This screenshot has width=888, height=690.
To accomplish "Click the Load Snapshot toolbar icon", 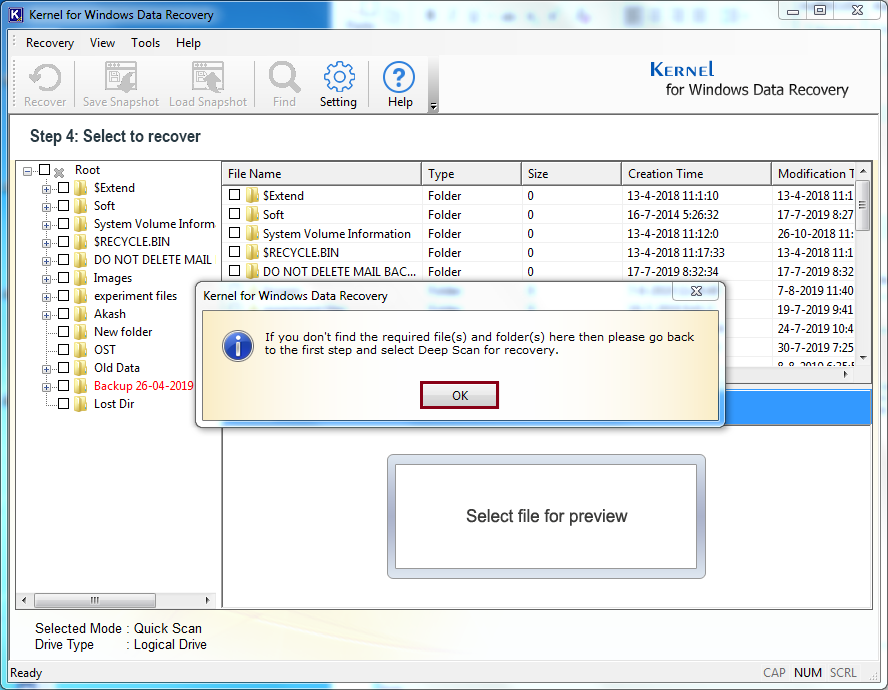I will [208, 77].
